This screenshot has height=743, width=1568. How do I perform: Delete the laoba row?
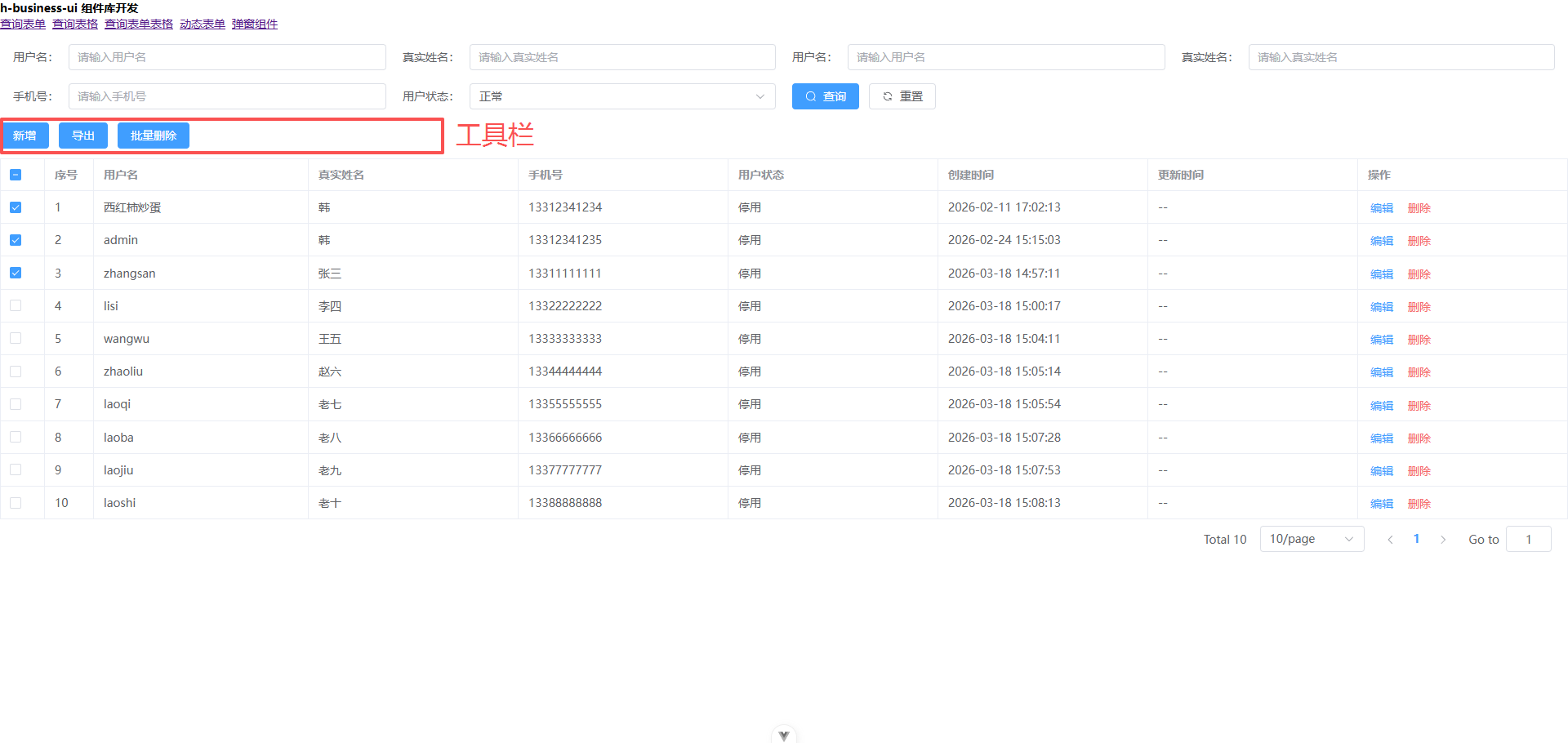pos(1419,438)
